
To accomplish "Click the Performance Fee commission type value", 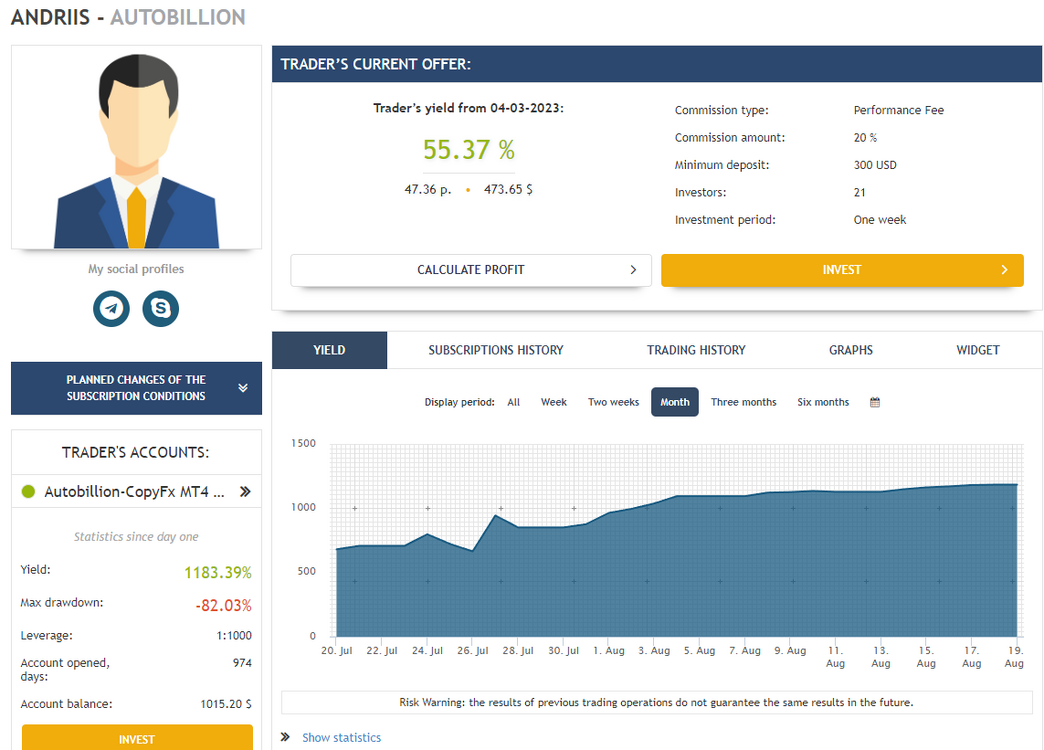I will pos(899,110).
